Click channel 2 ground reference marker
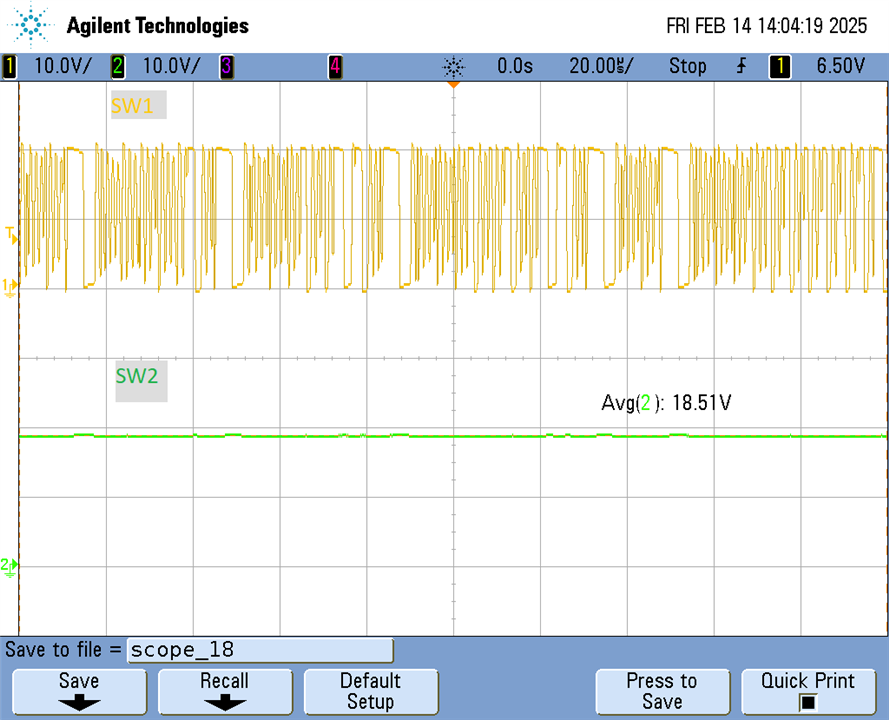This screenshot has height=720, width=889. (x=9, y=566)
